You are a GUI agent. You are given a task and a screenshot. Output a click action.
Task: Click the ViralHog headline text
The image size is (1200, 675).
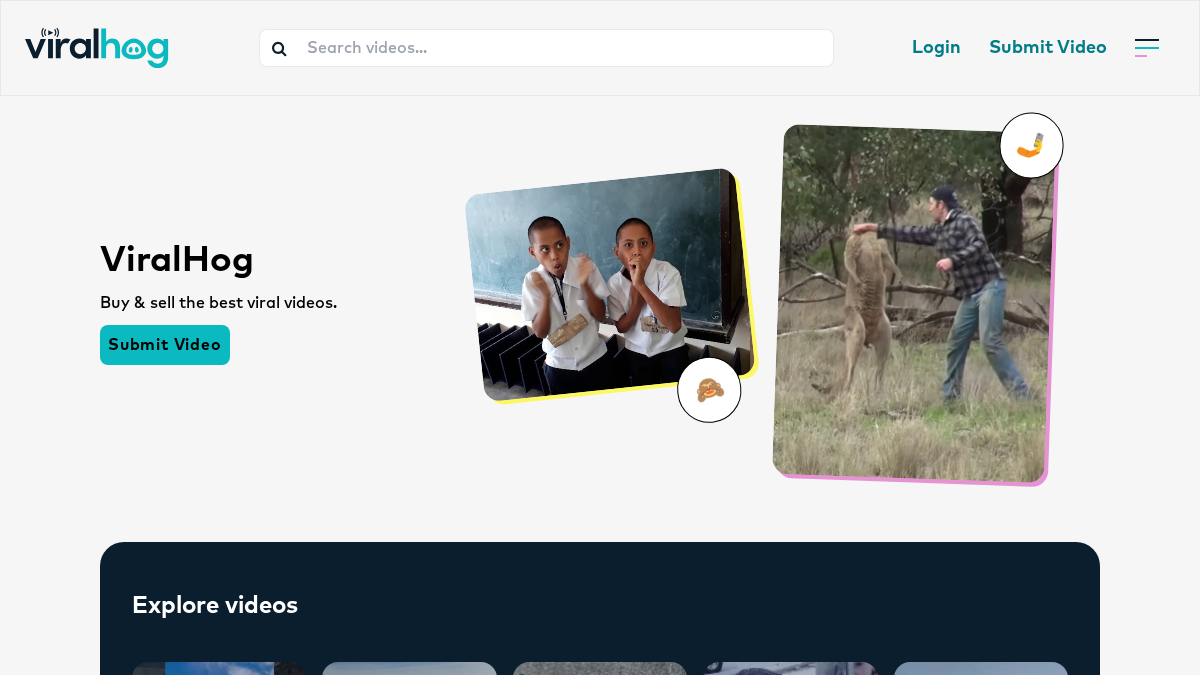[177, 259]
